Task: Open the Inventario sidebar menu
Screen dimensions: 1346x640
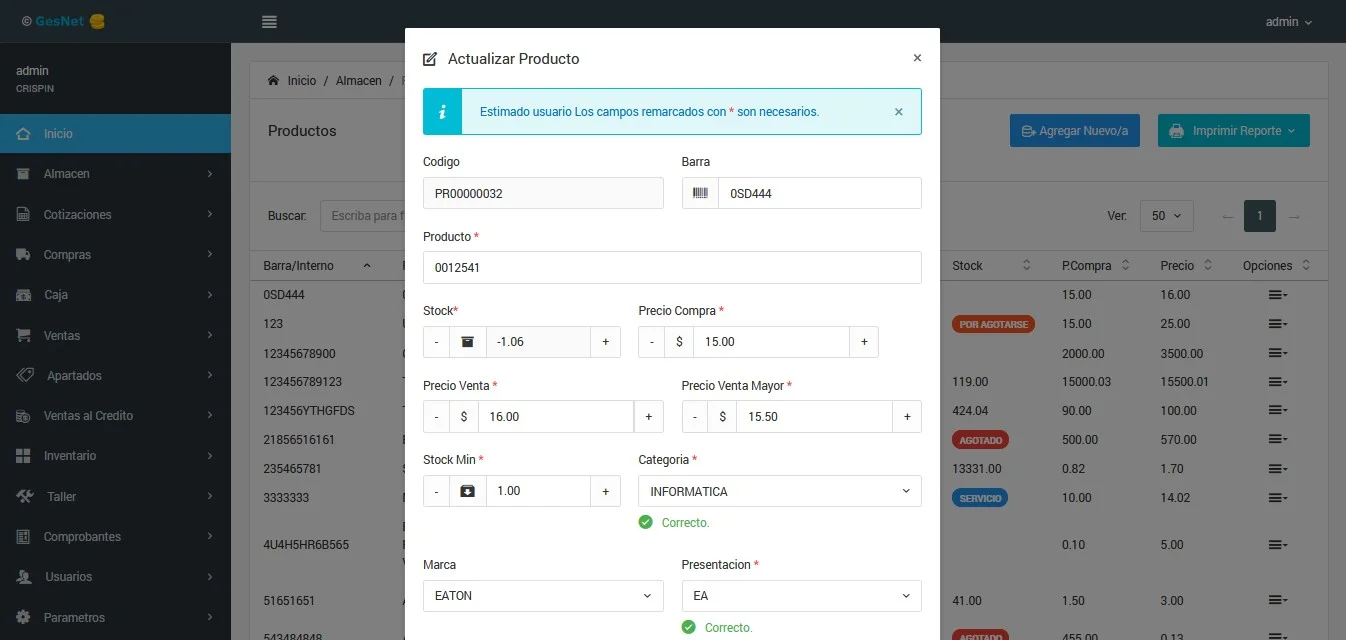Action: (x=115, y=456)
